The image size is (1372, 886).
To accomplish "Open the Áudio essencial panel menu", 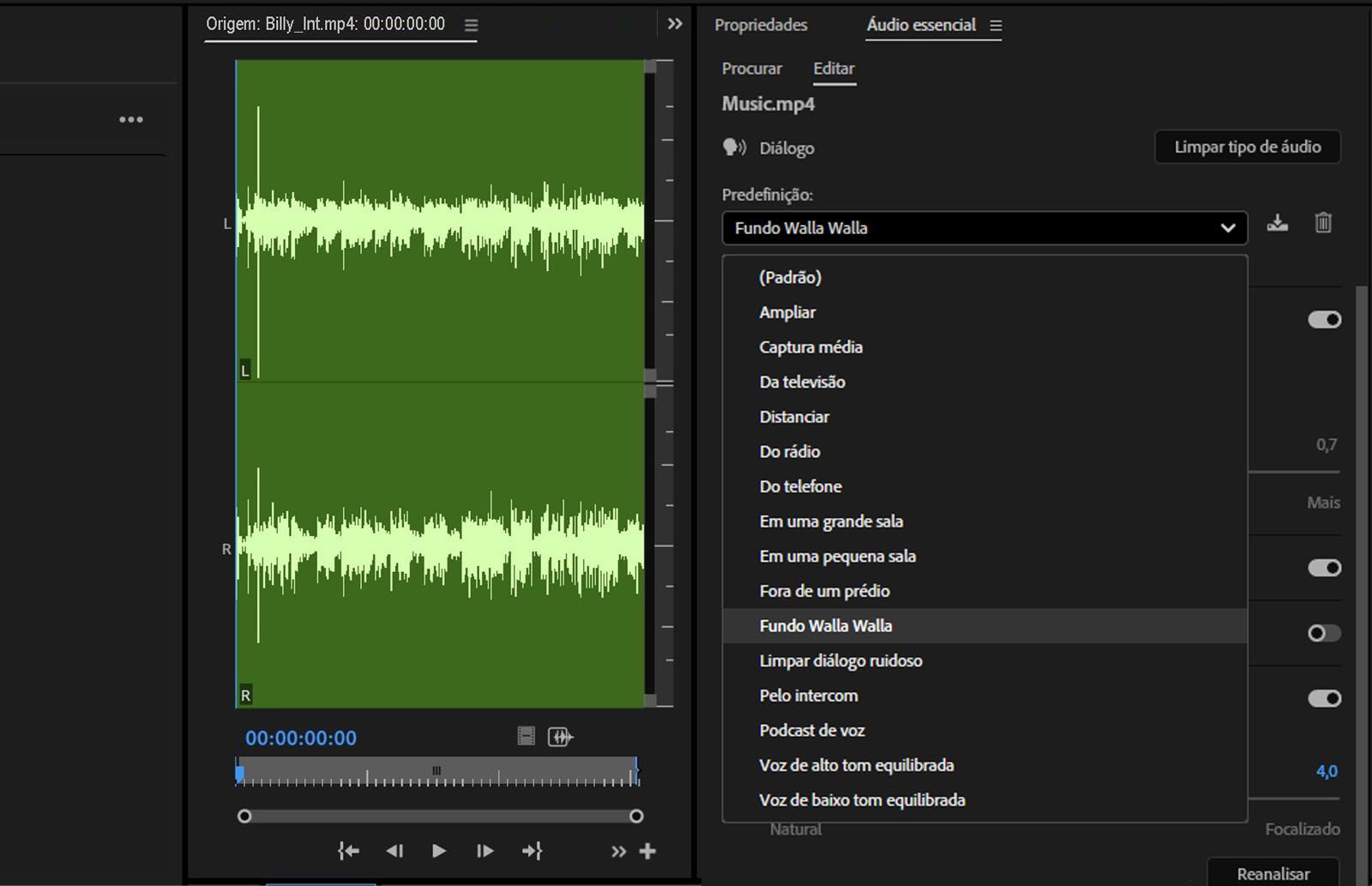I will pos(996,26).
